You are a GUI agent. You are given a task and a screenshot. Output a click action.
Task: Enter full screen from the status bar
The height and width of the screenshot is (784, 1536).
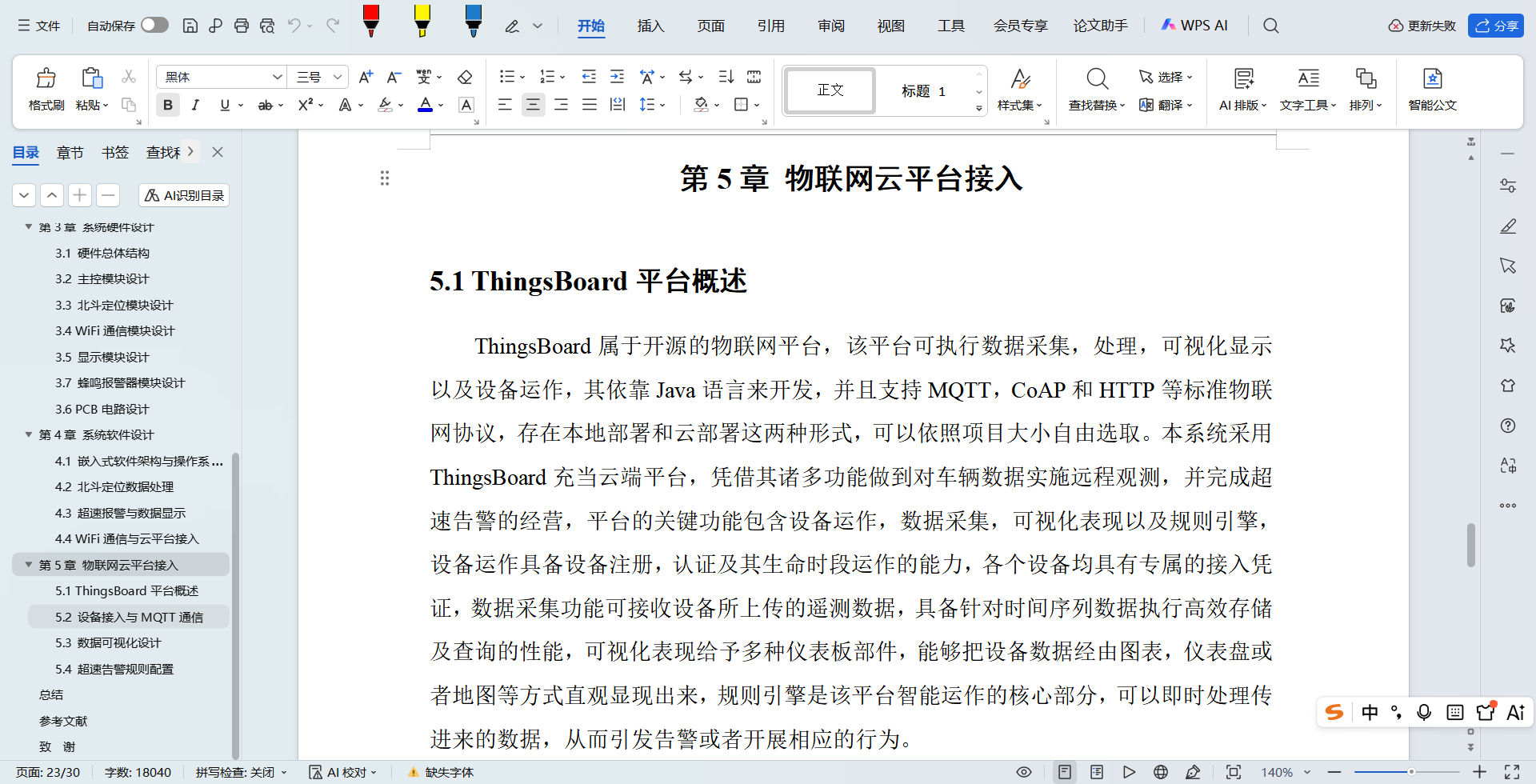click(x=1512, y=772)
